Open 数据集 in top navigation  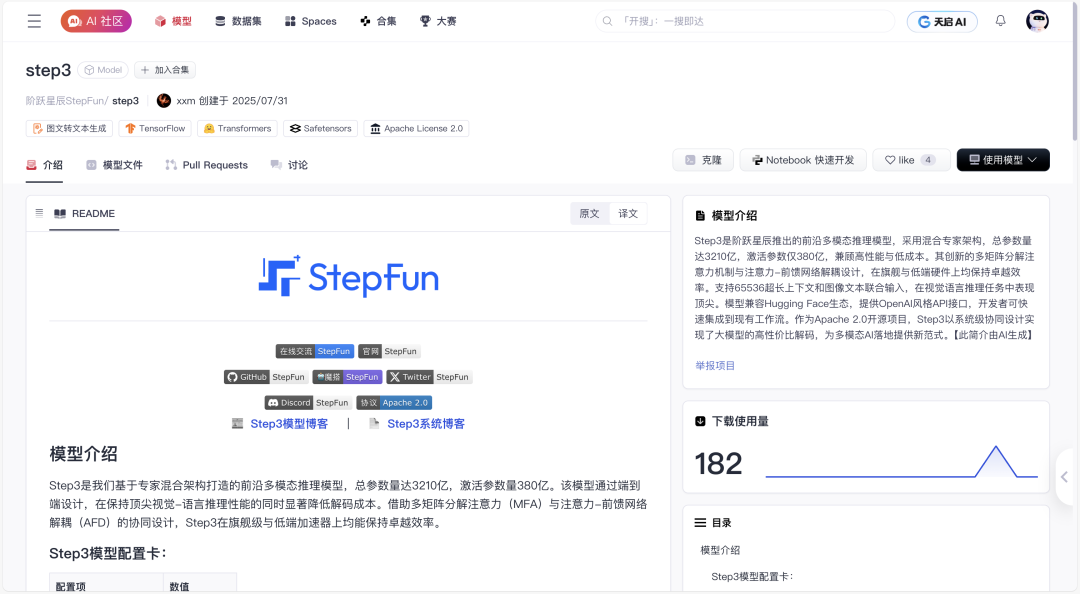point(238,21)
